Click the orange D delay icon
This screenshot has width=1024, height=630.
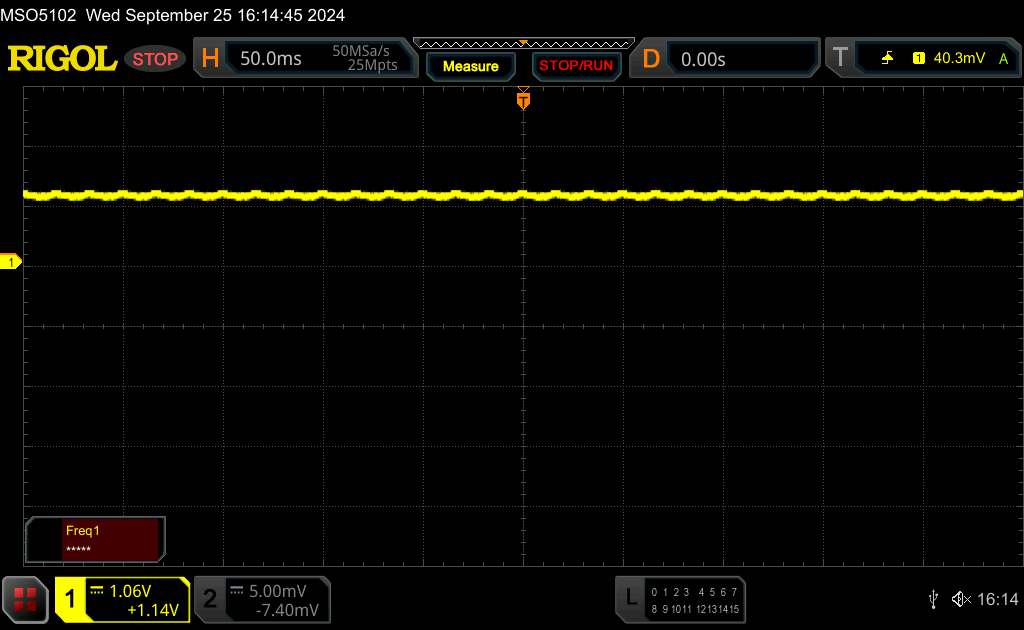click(x=651, y=59)
